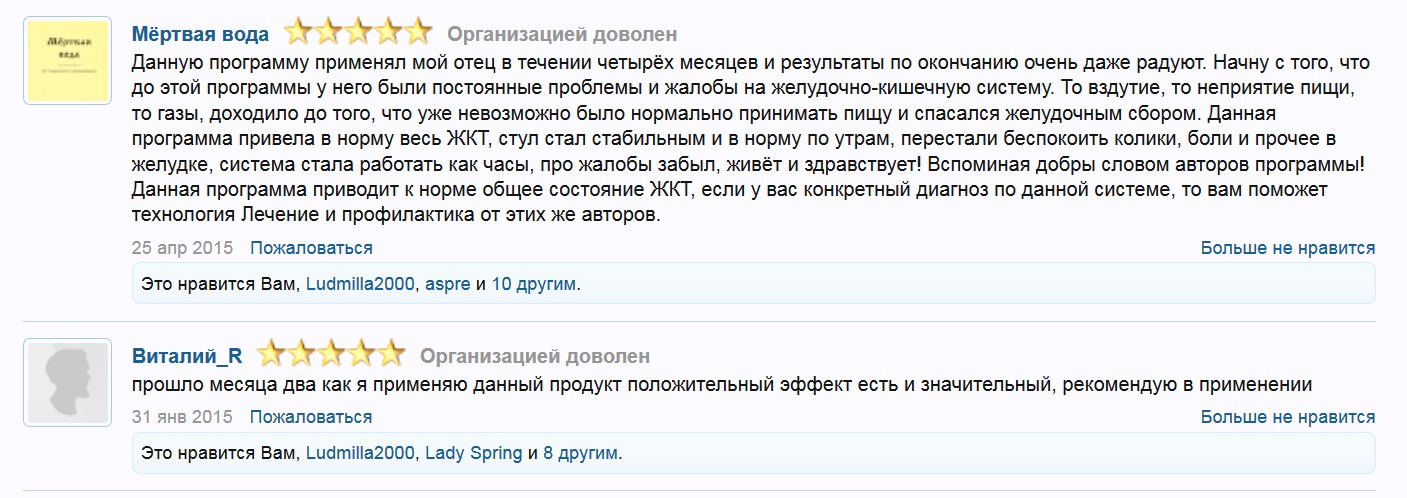Open the Виталий_R user profile link
The image size is (1407, 498).
coord(187,356)
